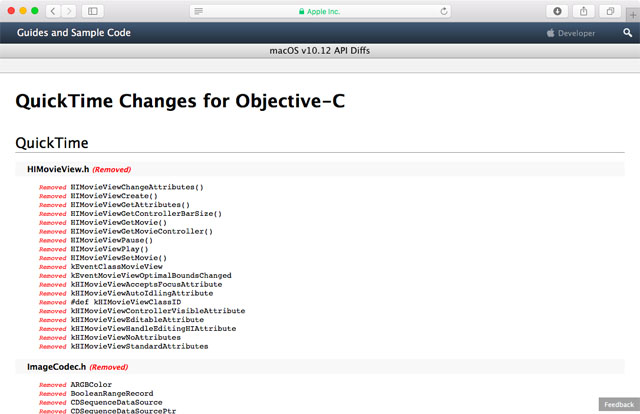
Task: Select kHIMovieViewHandleEditingHIAttribute entry
Action: (153, 329)
